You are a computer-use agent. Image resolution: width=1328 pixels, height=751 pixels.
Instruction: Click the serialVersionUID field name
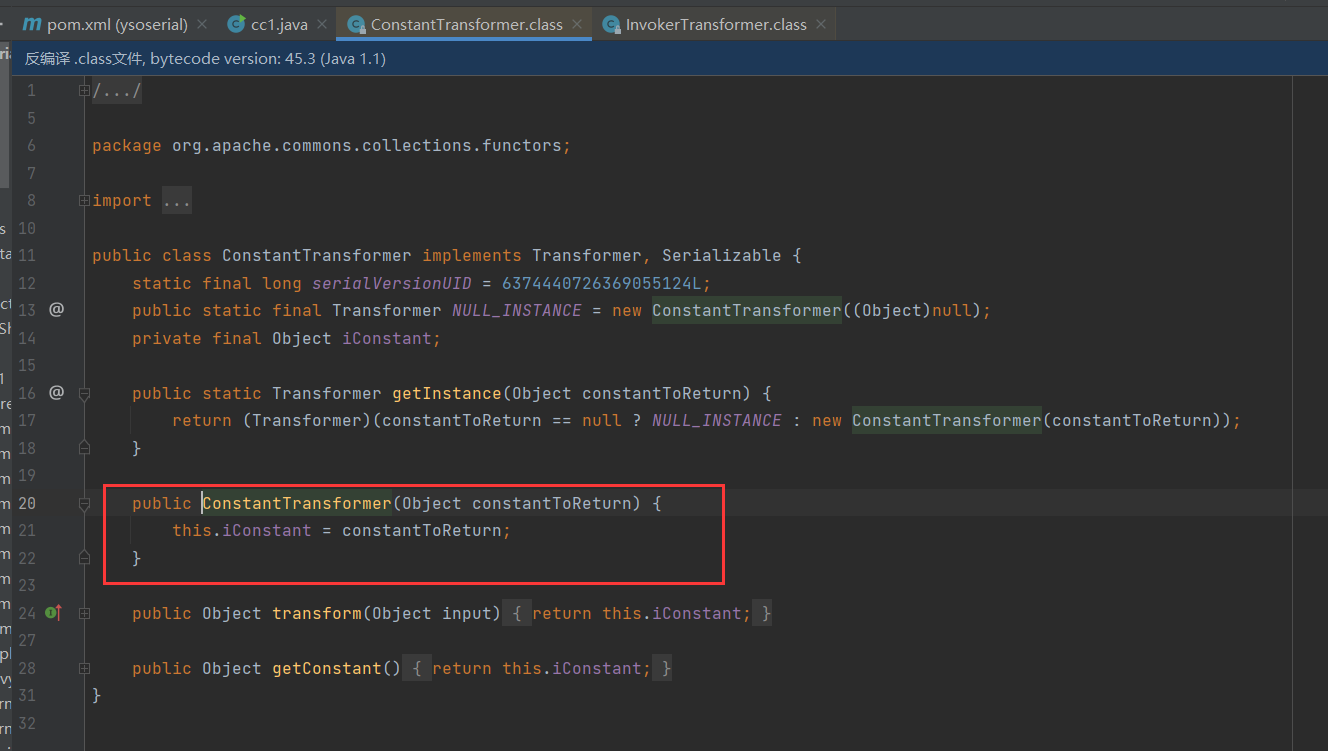pyautogui.click(x=391, y=283)
